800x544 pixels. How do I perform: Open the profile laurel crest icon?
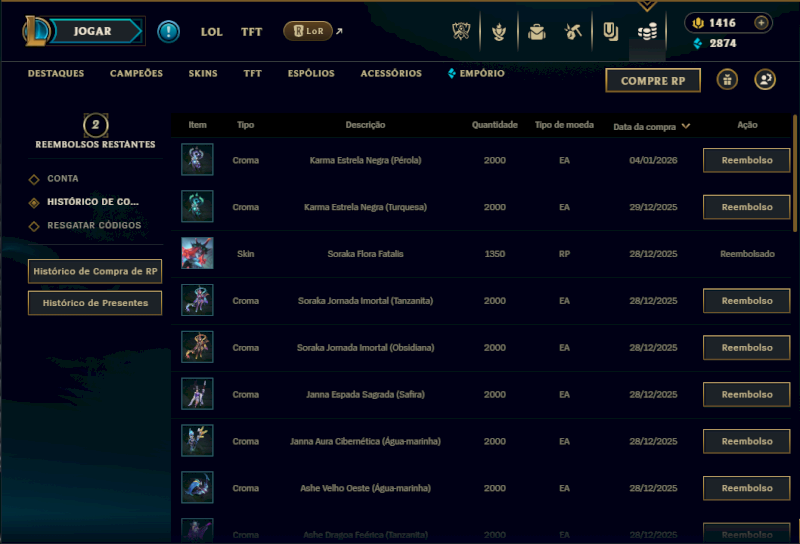[499, 32]
